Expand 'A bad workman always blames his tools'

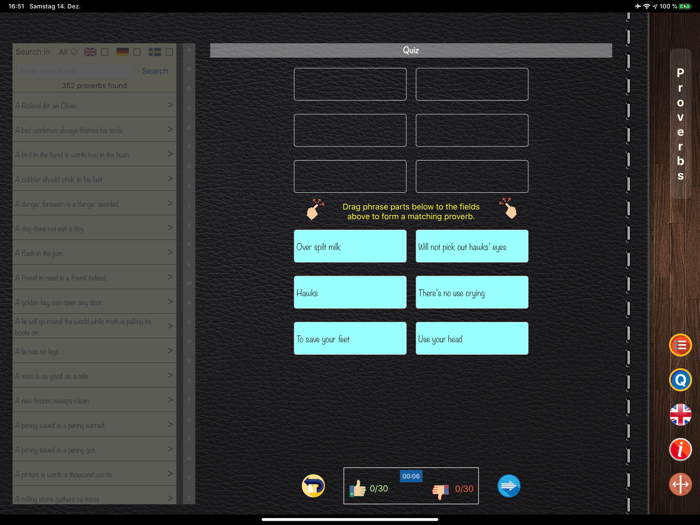click(x=94, y=130)
